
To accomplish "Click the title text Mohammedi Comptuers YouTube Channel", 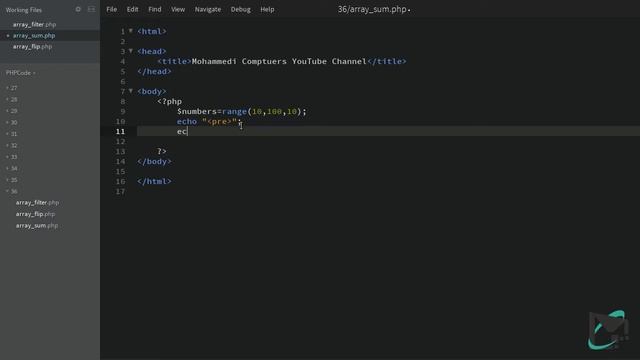I will pyautogui.click(x=279, y=61).
